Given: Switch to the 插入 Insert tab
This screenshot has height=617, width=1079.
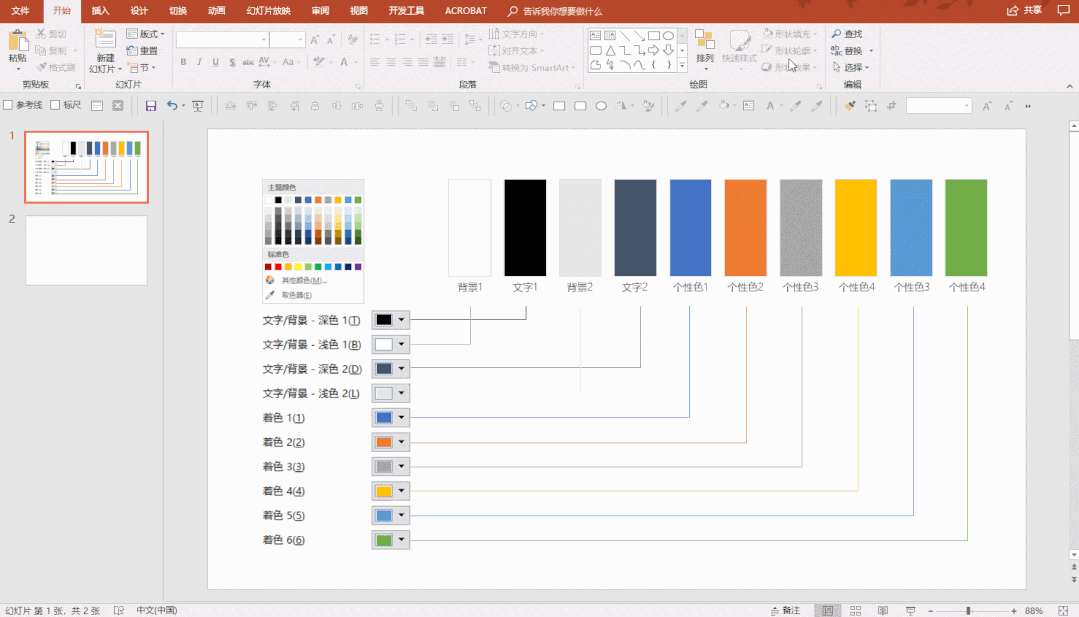Looking at the screenshot, I should pos(100,11).
